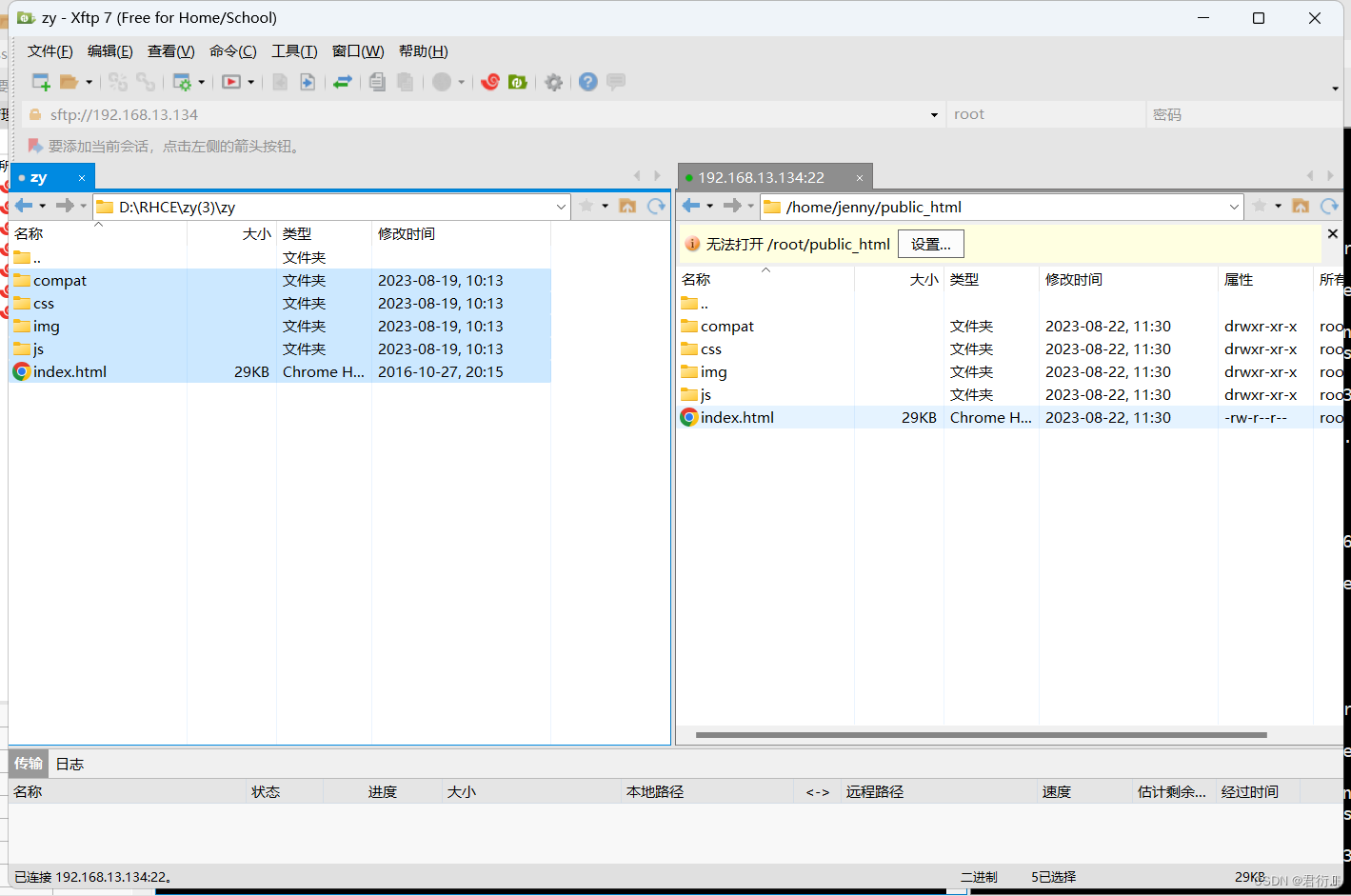
Task: Sort remote files by 属性 column
Action: click(1265, 279)
